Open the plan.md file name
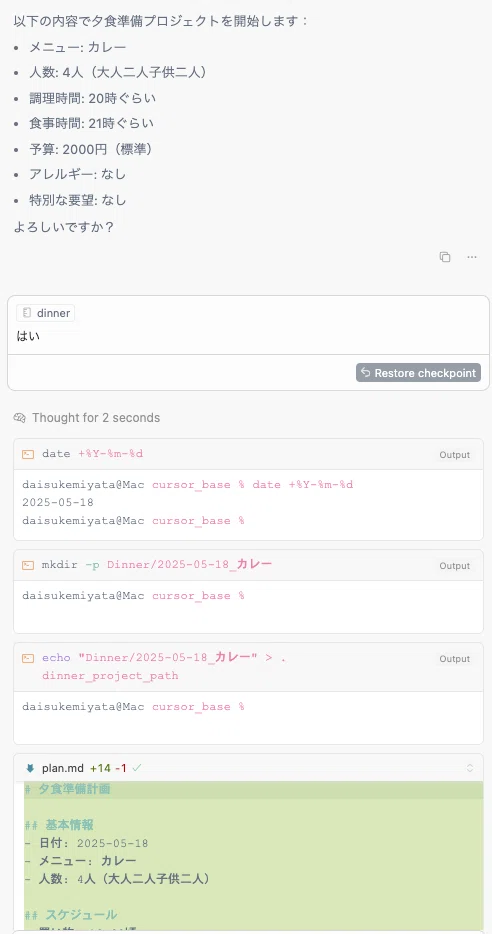This screenshot has width=492, height=934. [x=63, y=768]
